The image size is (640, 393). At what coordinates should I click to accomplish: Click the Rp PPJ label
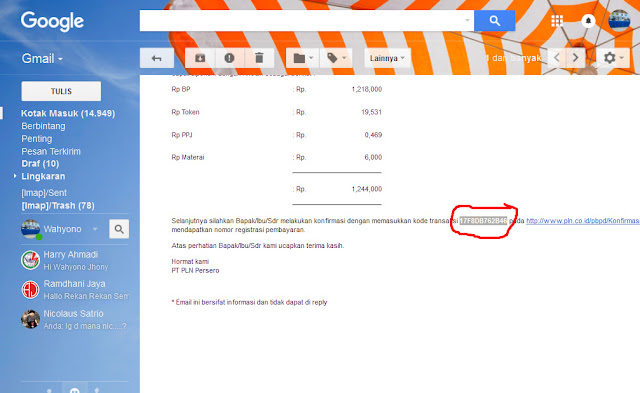click(x=182, y=135)
